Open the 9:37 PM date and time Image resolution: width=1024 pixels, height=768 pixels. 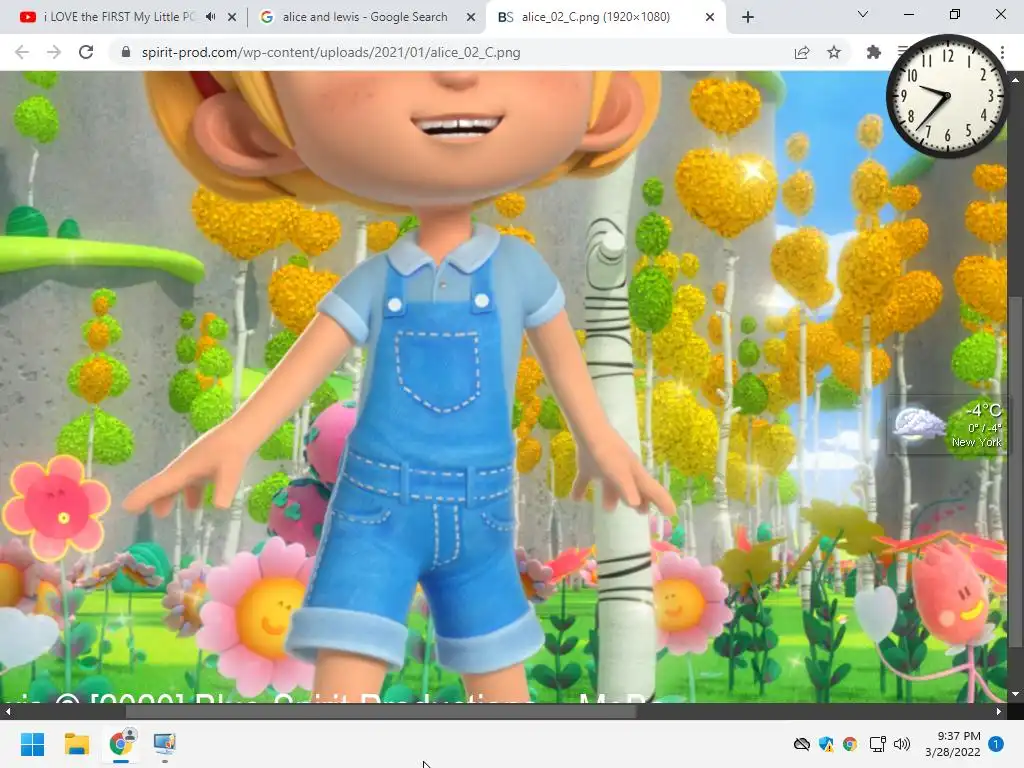[x=953, y=744]
